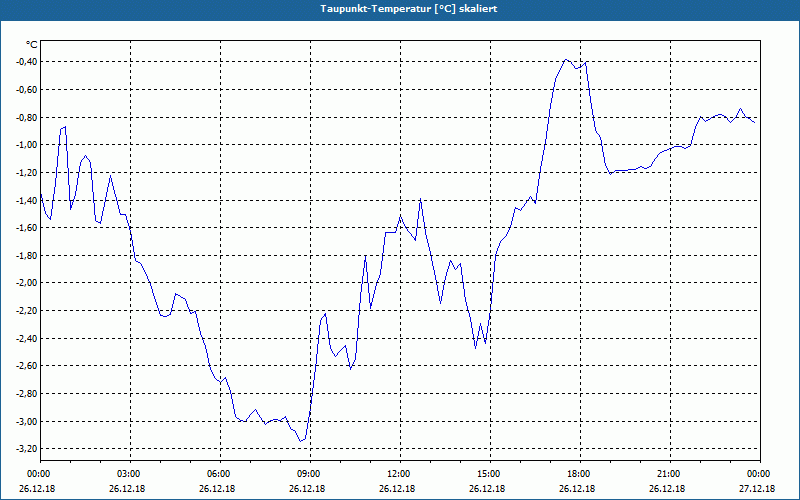Click the 06:00 time label
The height and width of the screenshot is (500, 800).
pos(217,474)
